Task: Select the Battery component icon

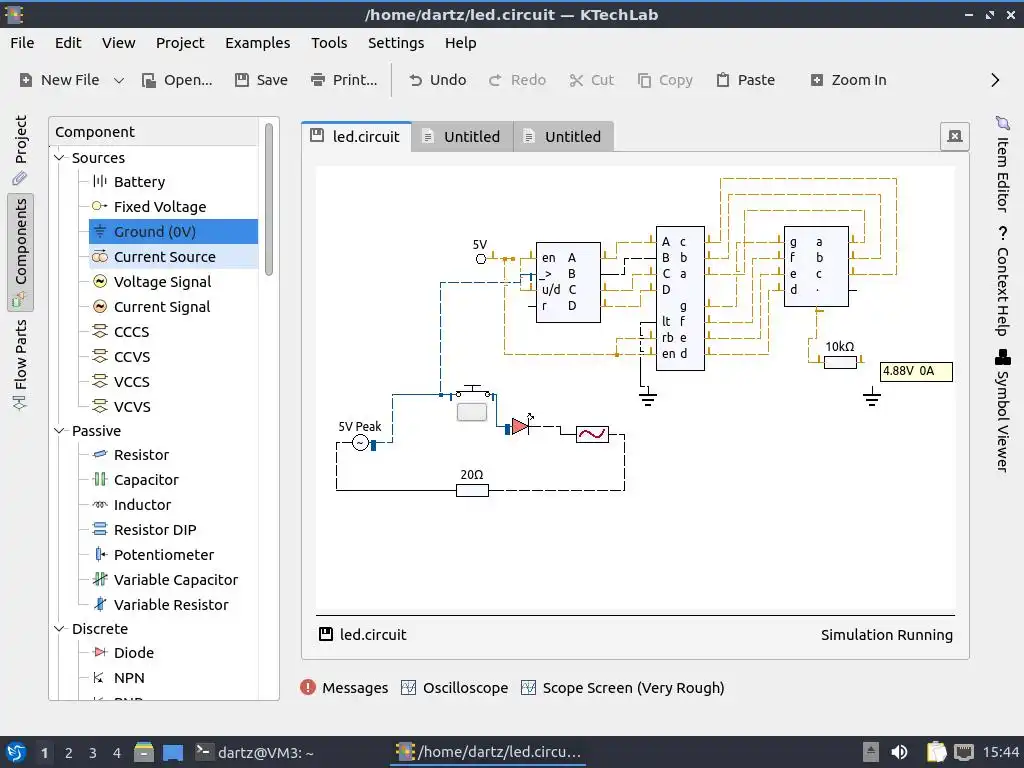Action: [x=99, y=182]
